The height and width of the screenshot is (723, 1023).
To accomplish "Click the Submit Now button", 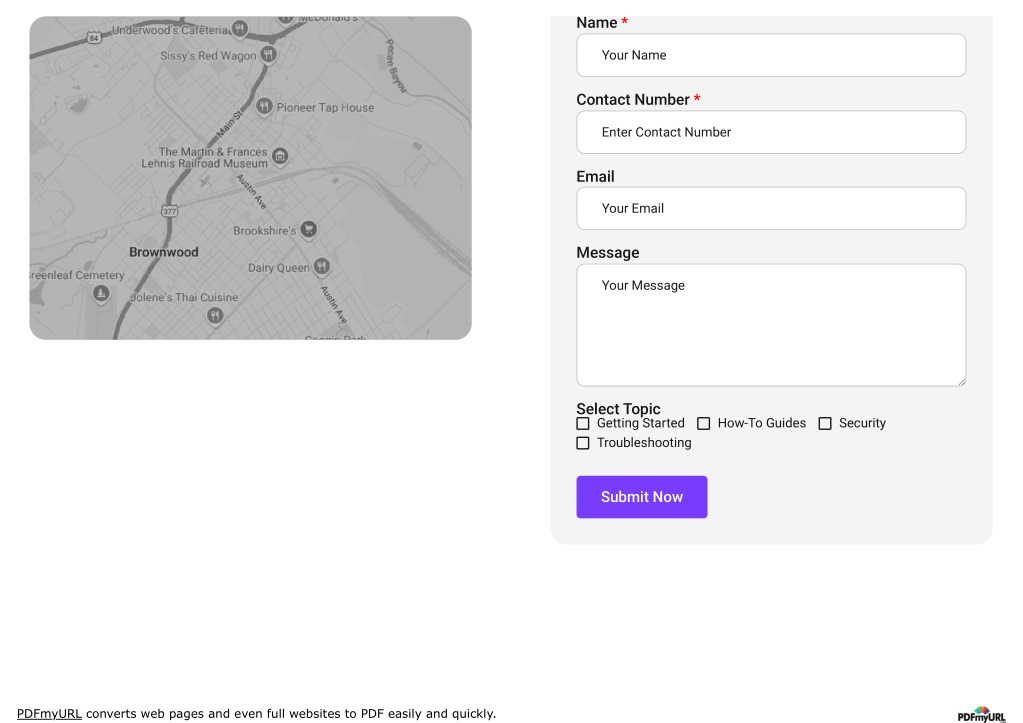I will coord(641,497).
